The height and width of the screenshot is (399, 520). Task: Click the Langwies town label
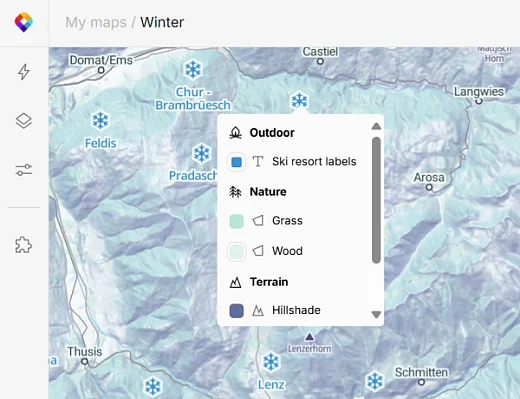pyautogui.click(x=479, y=91)
